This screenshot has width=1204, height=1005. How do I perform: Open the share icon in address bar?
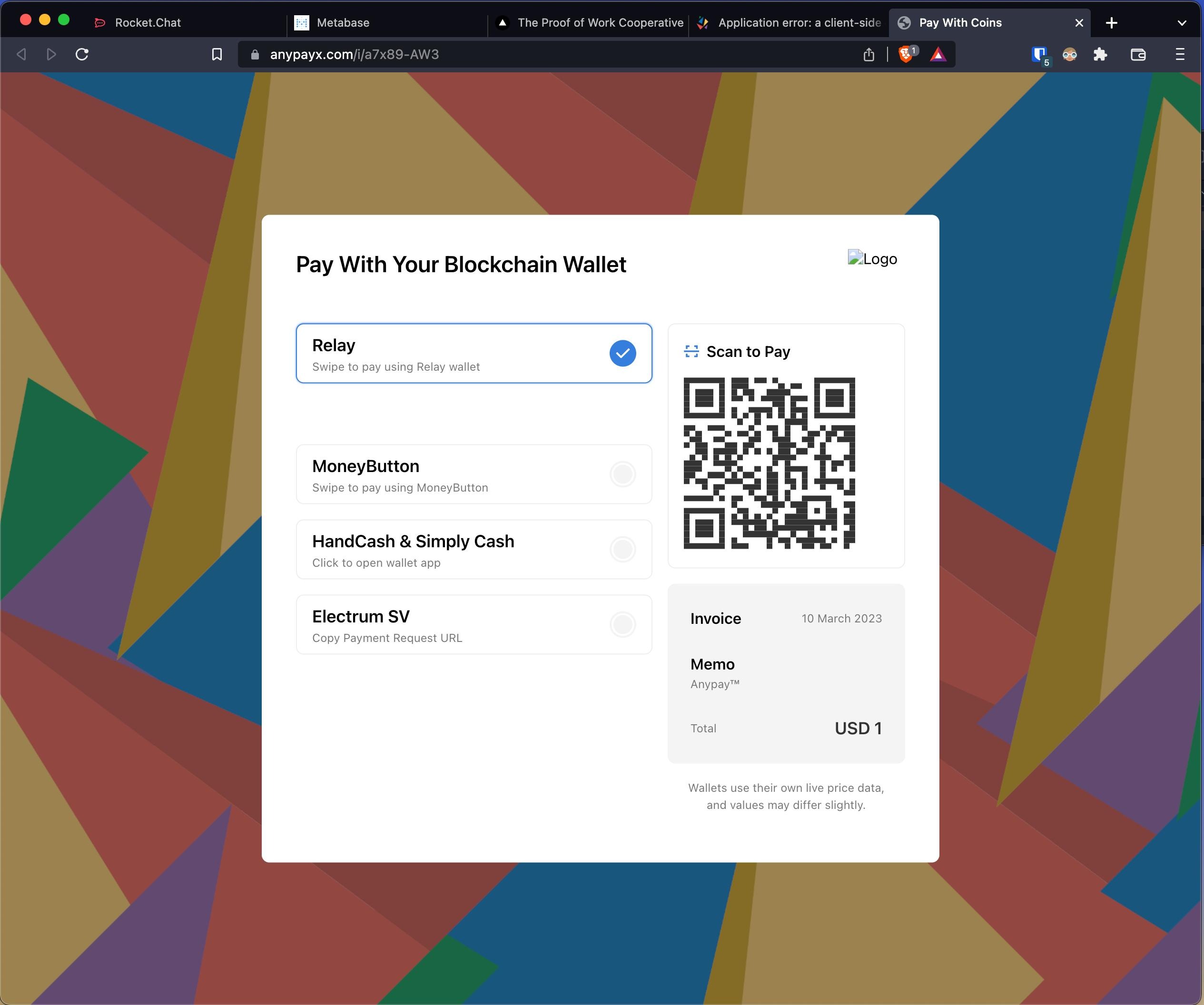click(x=869, y=54)
